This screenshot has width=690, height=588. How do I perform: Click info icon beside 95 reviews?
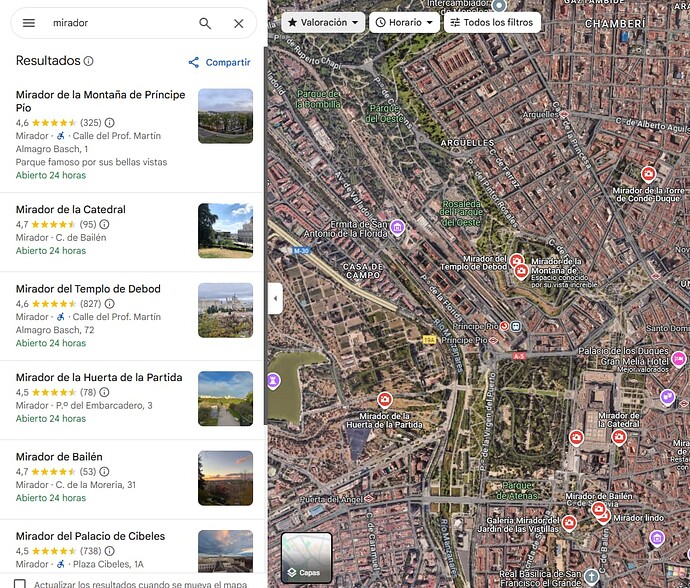pos(104,224)
